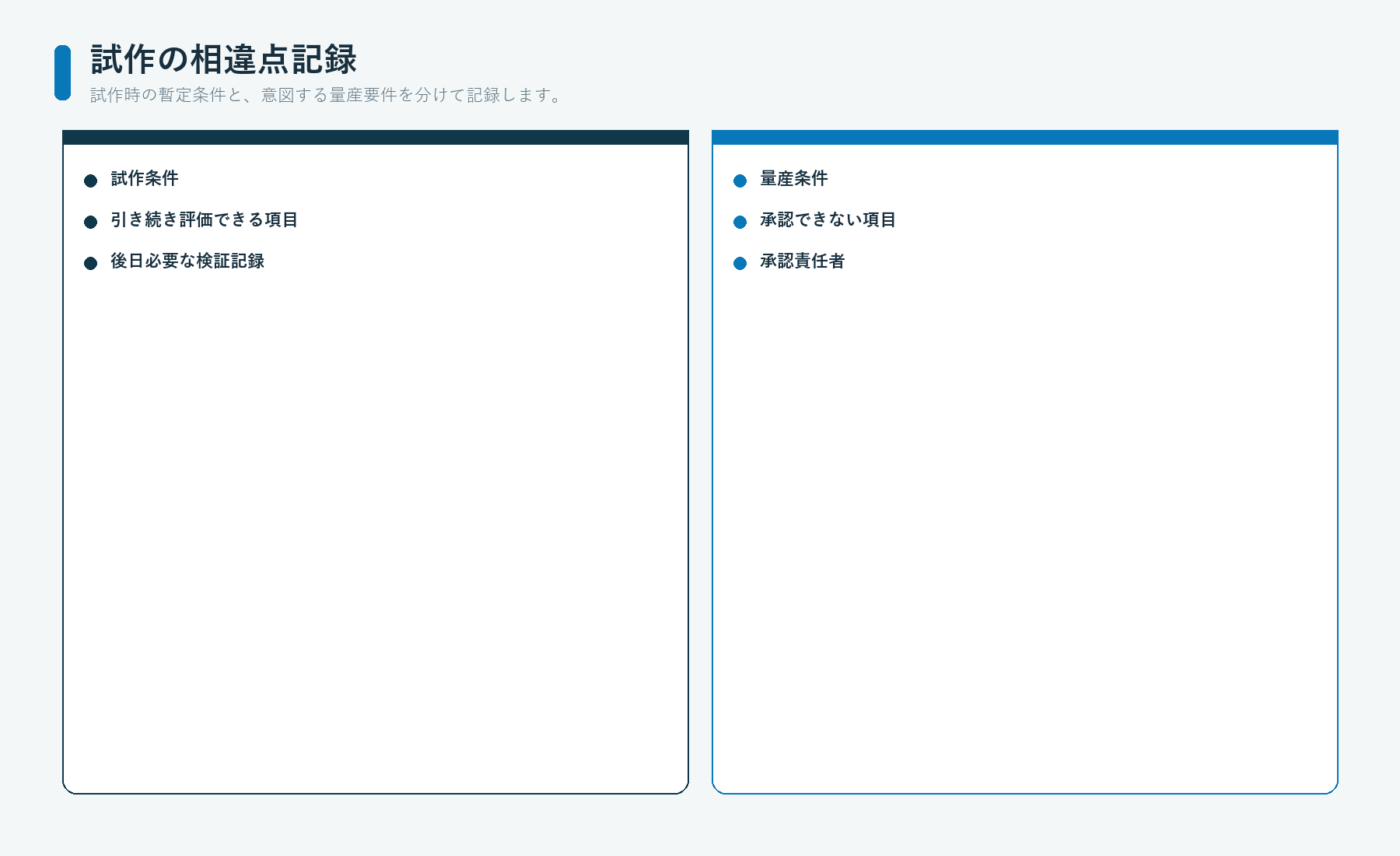
Task: Click the bullet dot beside 試作条件
Action: click(90, 181)
